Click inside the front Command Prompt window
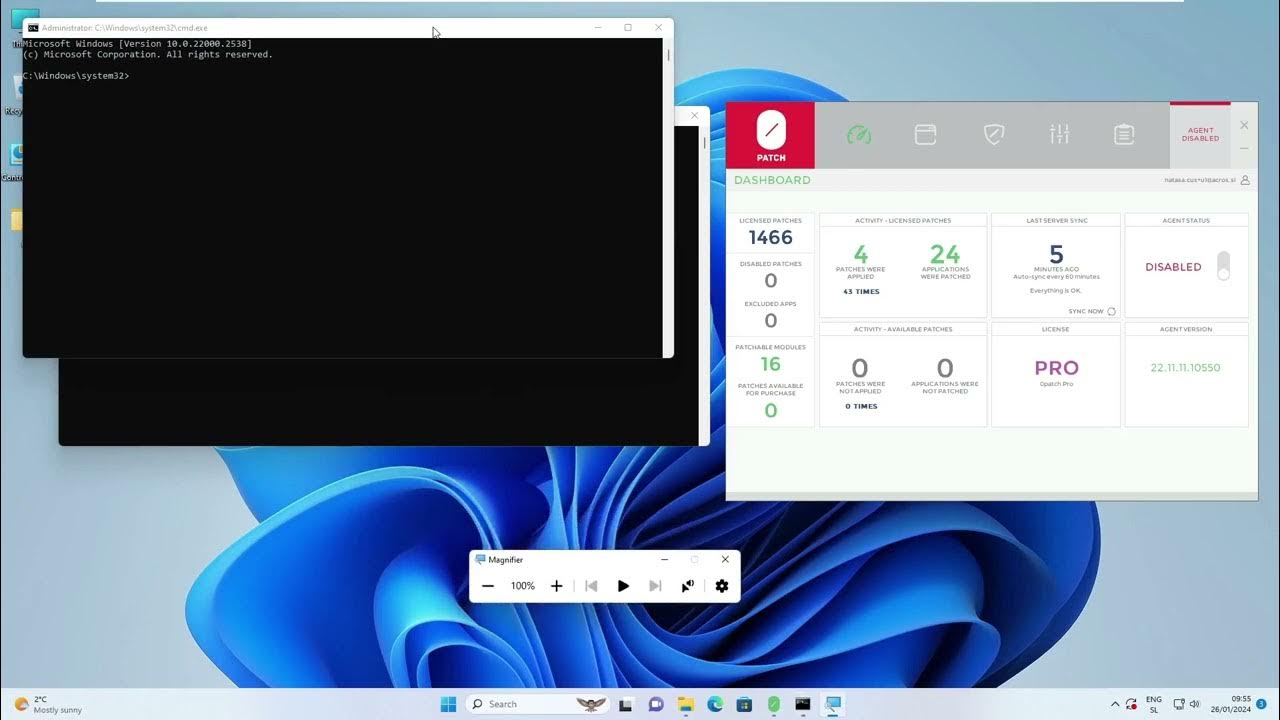The height and width of the screenshot is (720, 1280). (342, 197)
